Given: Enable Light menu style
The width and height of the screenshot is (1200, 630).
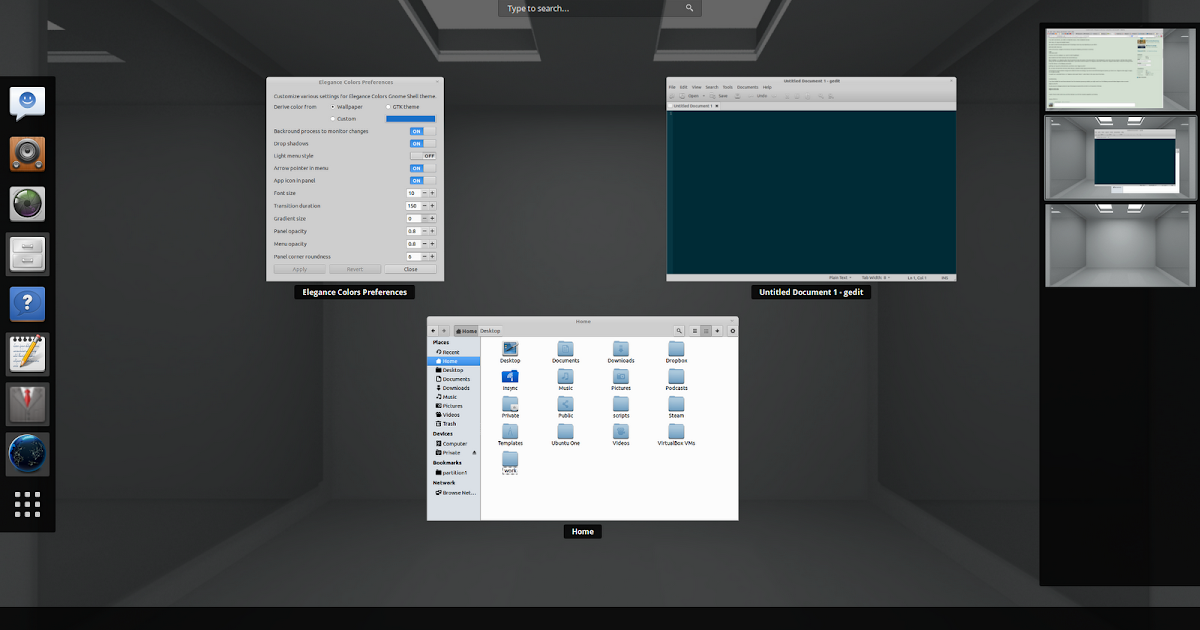Looking at the screenshot, I should [422, 156].
